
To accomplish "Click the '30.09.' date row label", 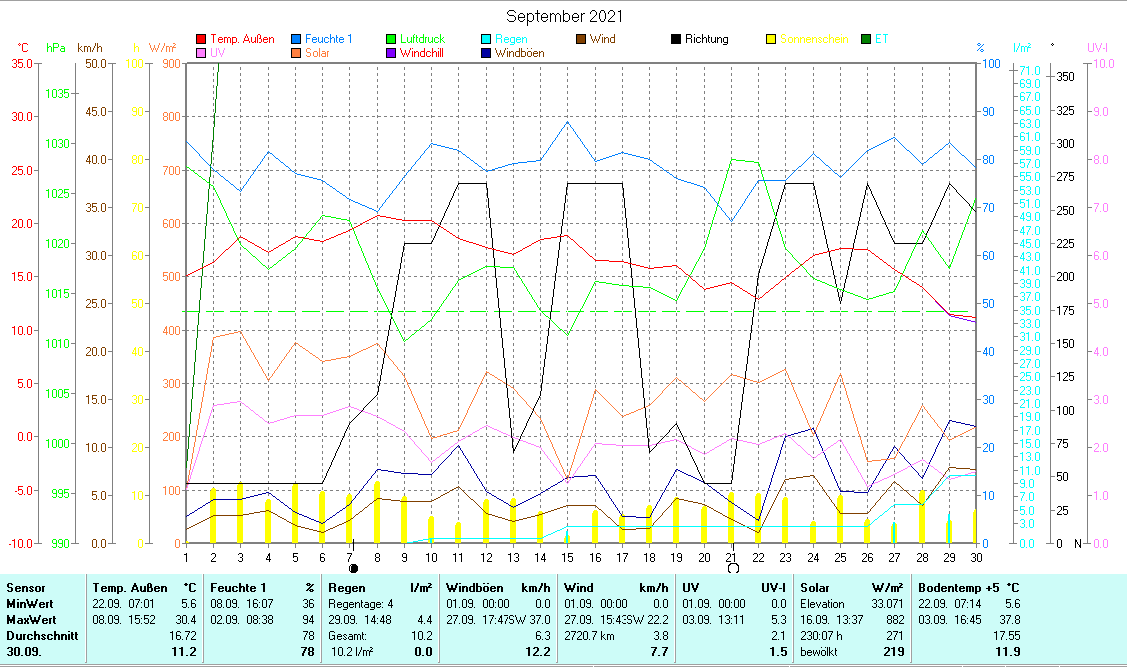I will click(x=24, y=652).
